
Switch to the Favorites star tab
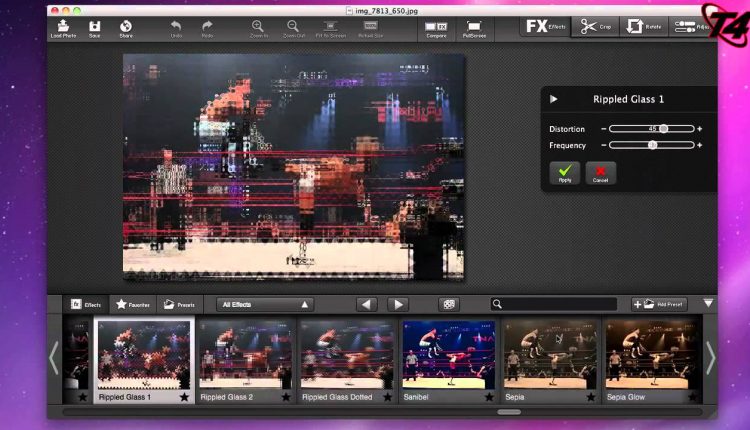tap(133, 305)
